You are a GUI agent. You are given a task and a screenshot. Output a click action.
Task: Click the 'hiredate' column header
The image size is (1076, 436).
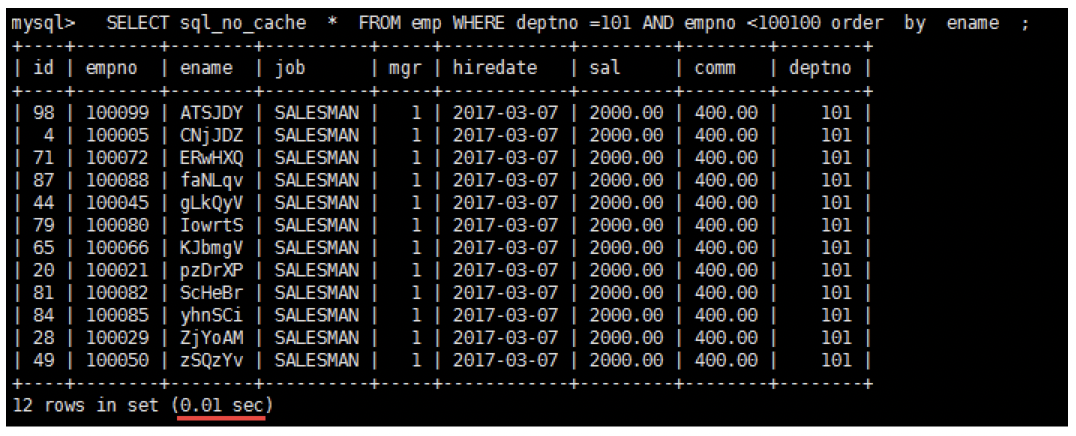pos(495,68)
